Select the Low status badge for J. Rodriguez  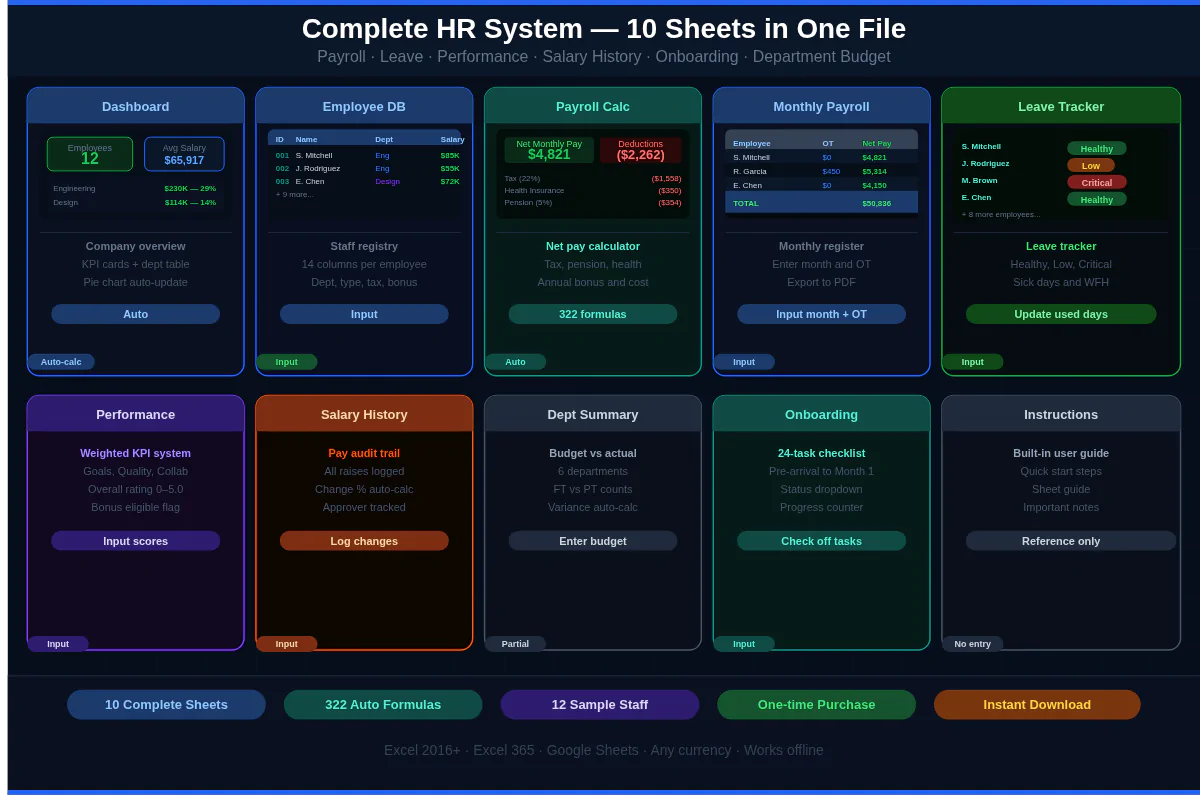tap(1090, 165)
